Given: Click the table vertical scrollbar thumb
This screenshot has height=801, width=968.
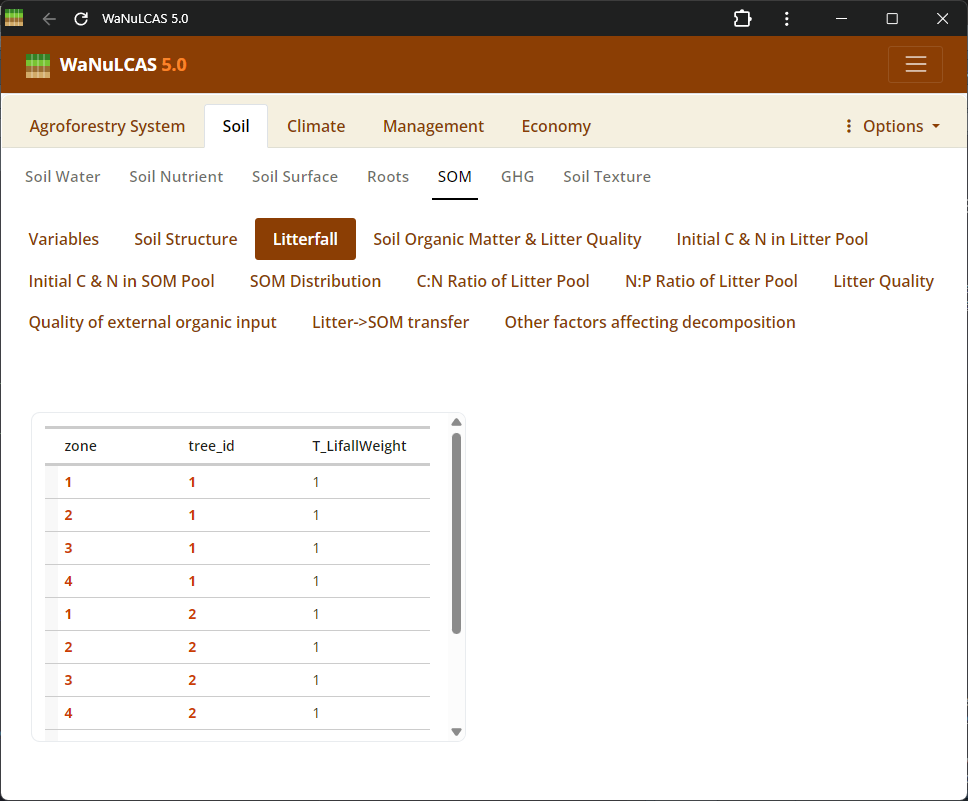Looking at the screenshot, I should (457, 532).
